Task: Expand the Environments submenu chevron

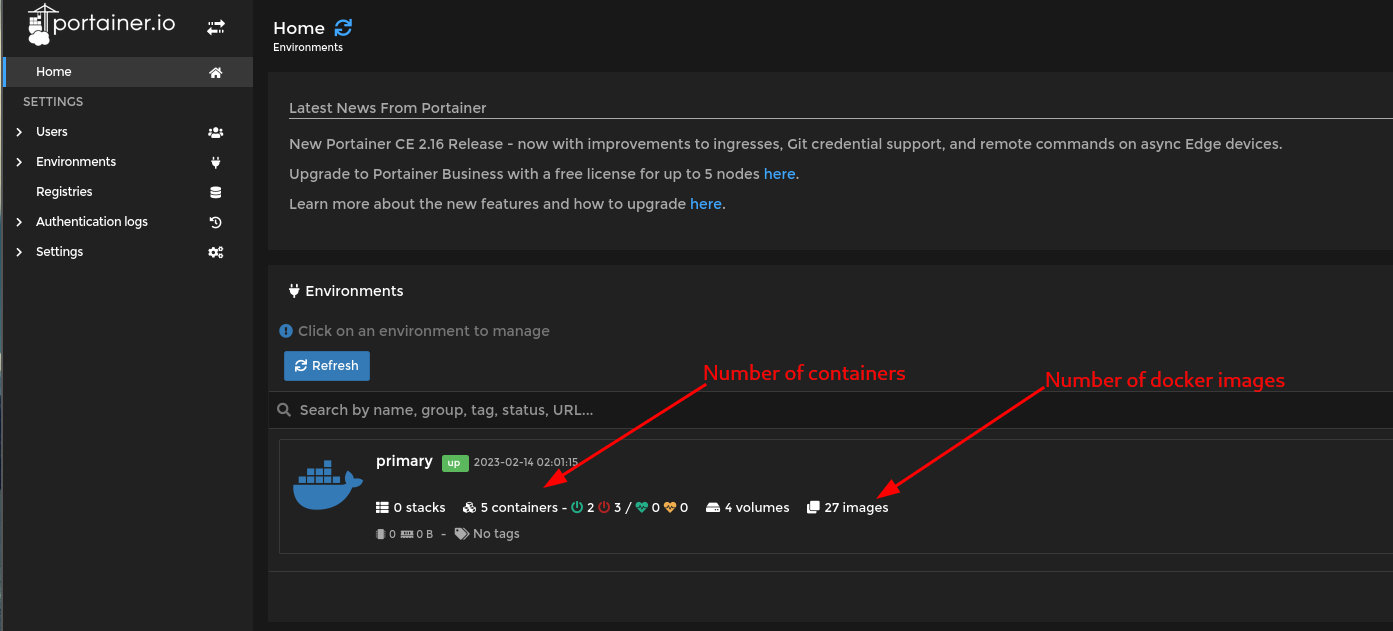Action: (x=19, y=162)
